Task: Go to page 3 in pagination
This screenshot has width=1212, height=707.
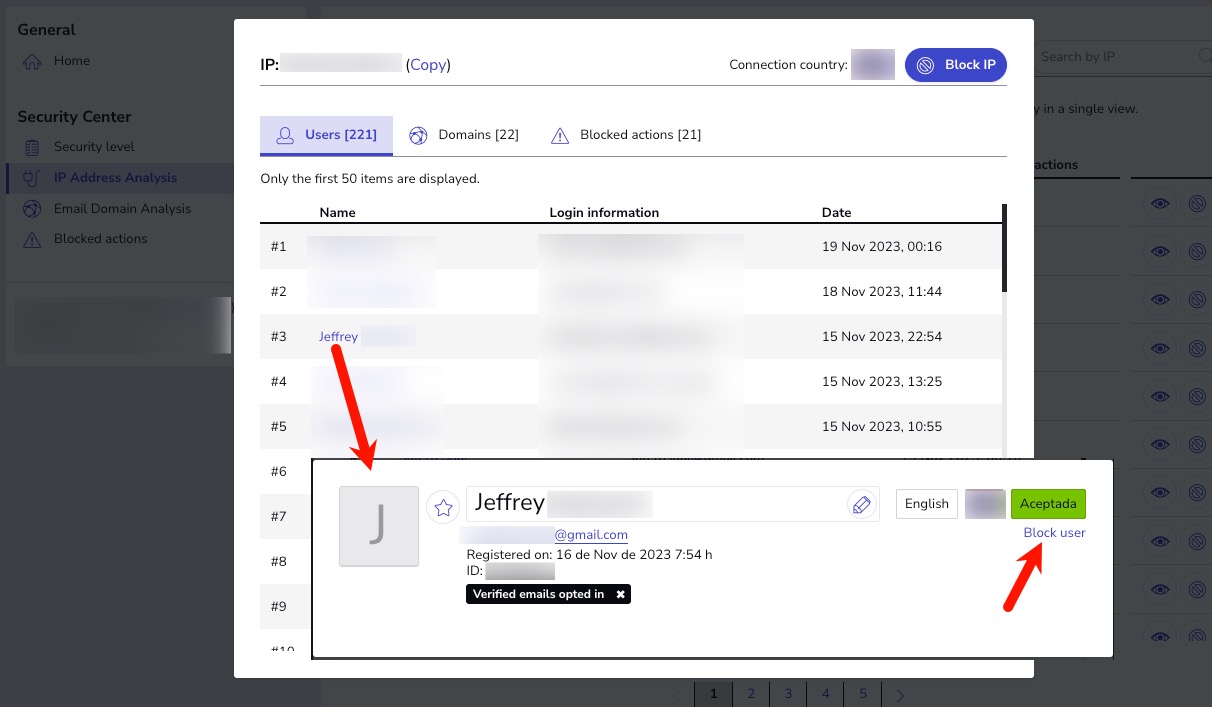Action: click(788, 694)
